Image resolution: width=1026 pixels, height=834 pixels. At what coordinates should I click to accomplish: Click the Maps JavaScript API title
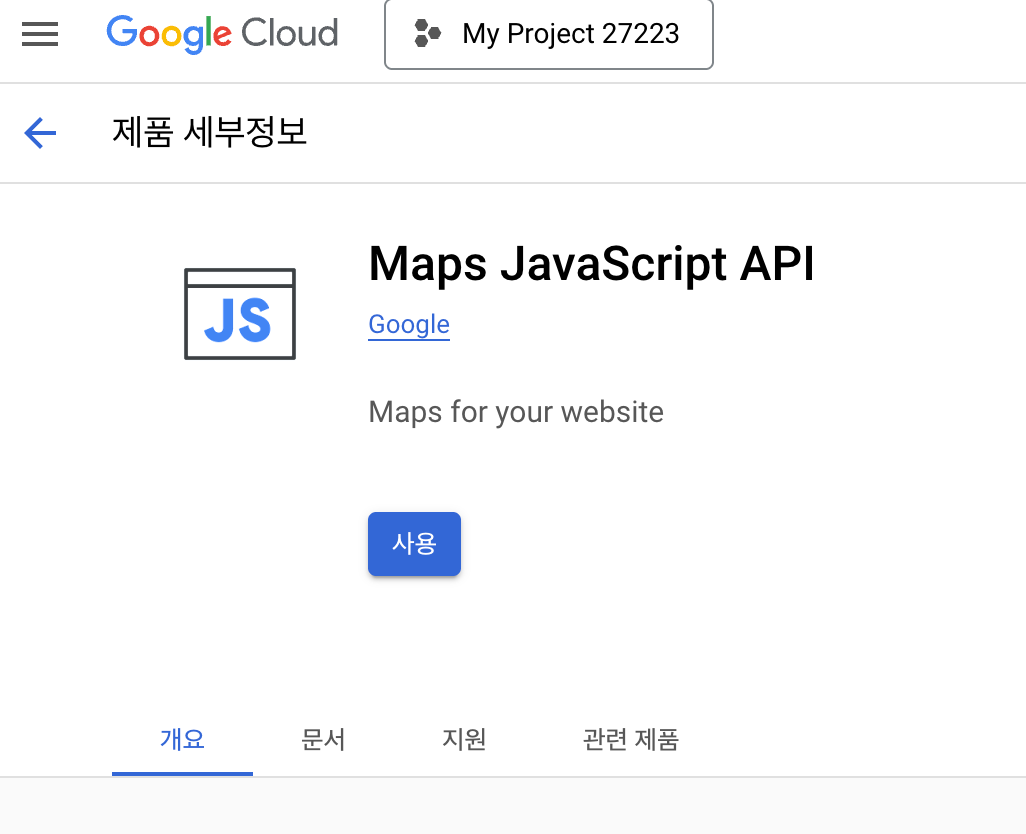point(592,264)
